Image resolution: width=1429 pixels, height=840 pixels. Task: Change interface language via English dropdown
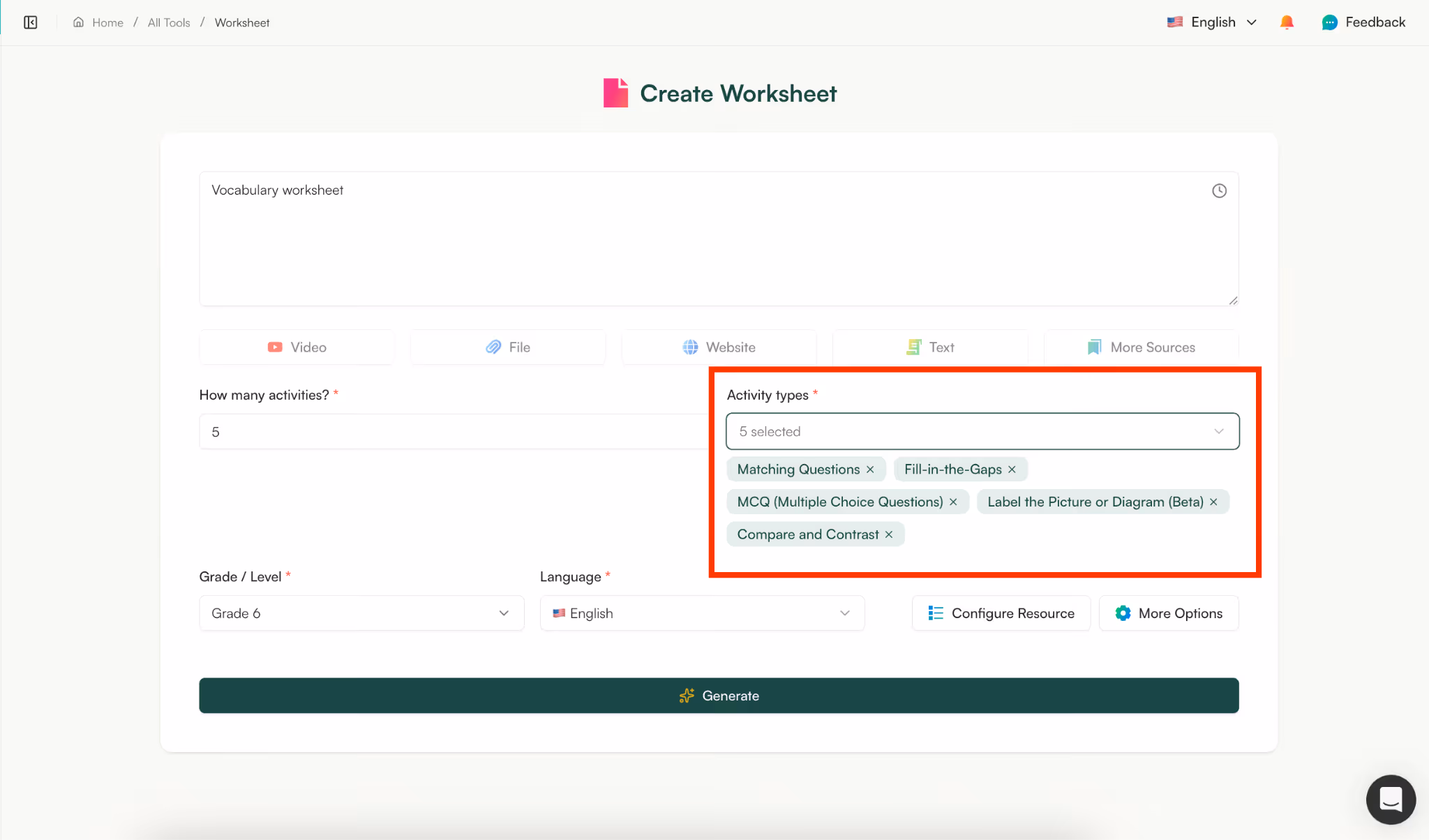pos(1212,22)
